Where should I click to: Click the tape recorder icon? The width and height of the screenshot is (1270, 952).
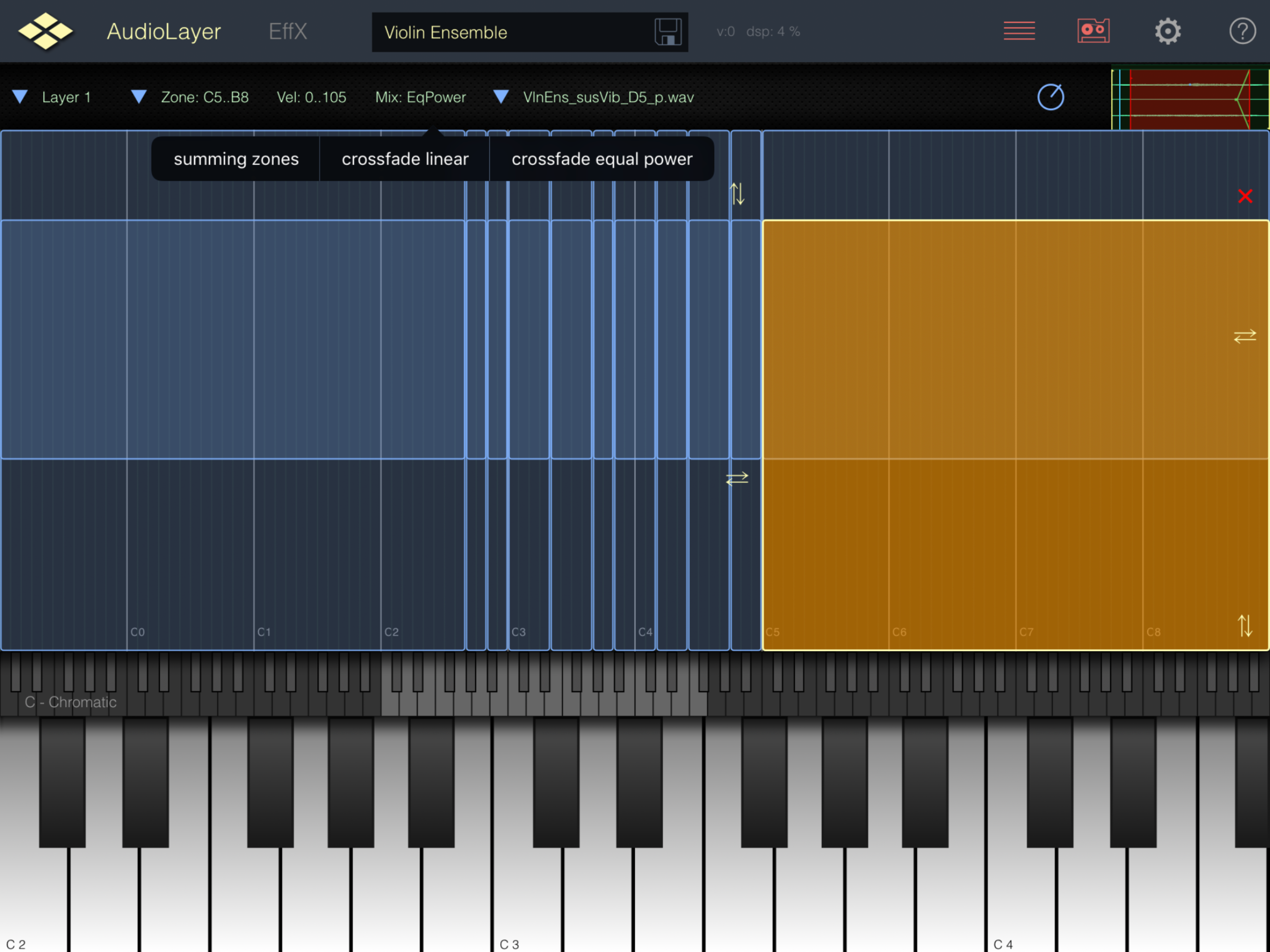(1093, 31)
